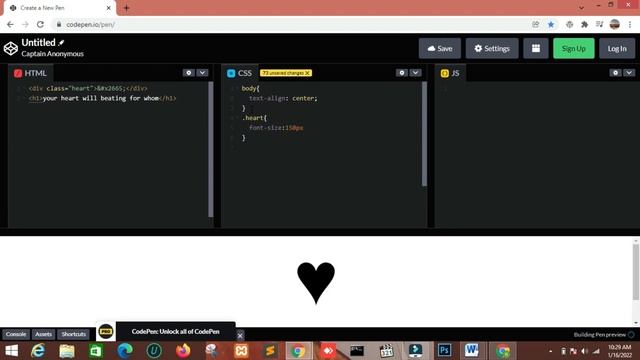Click the Unlock all of CodePen message

pos(176,331)
